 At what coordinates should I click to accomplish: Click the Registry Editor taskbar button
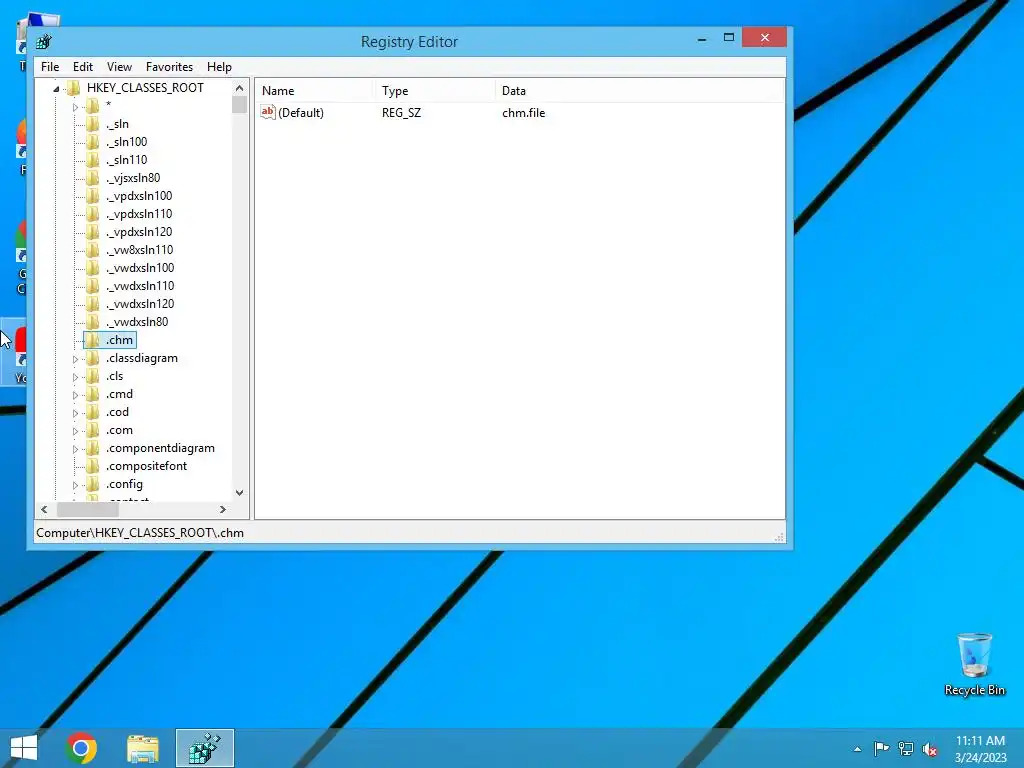coord(205,748)
